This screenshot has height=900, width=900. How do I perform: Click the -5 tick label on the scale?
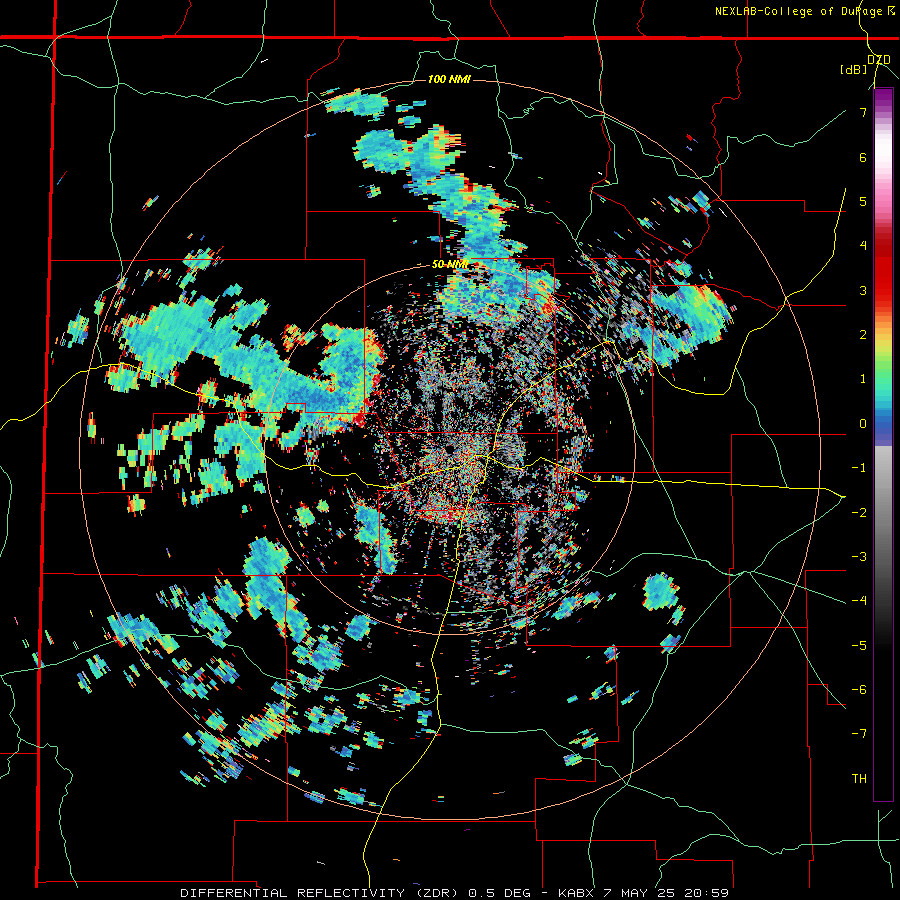(x=859, y=646)
